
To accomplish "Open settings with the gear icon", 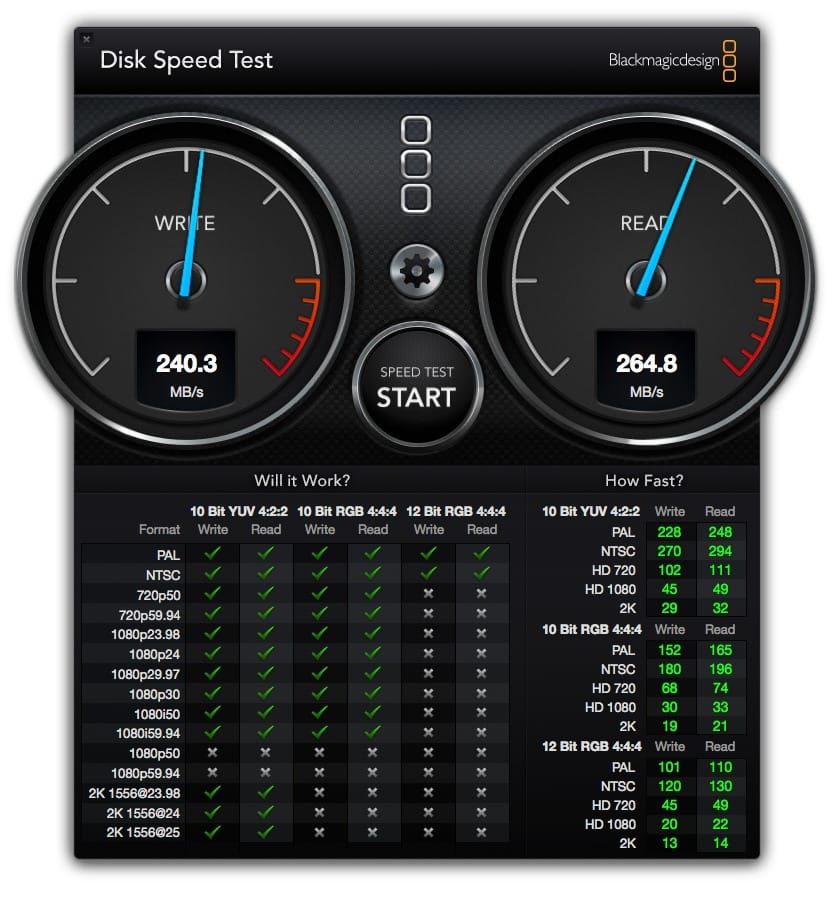I will coord(415,269).
